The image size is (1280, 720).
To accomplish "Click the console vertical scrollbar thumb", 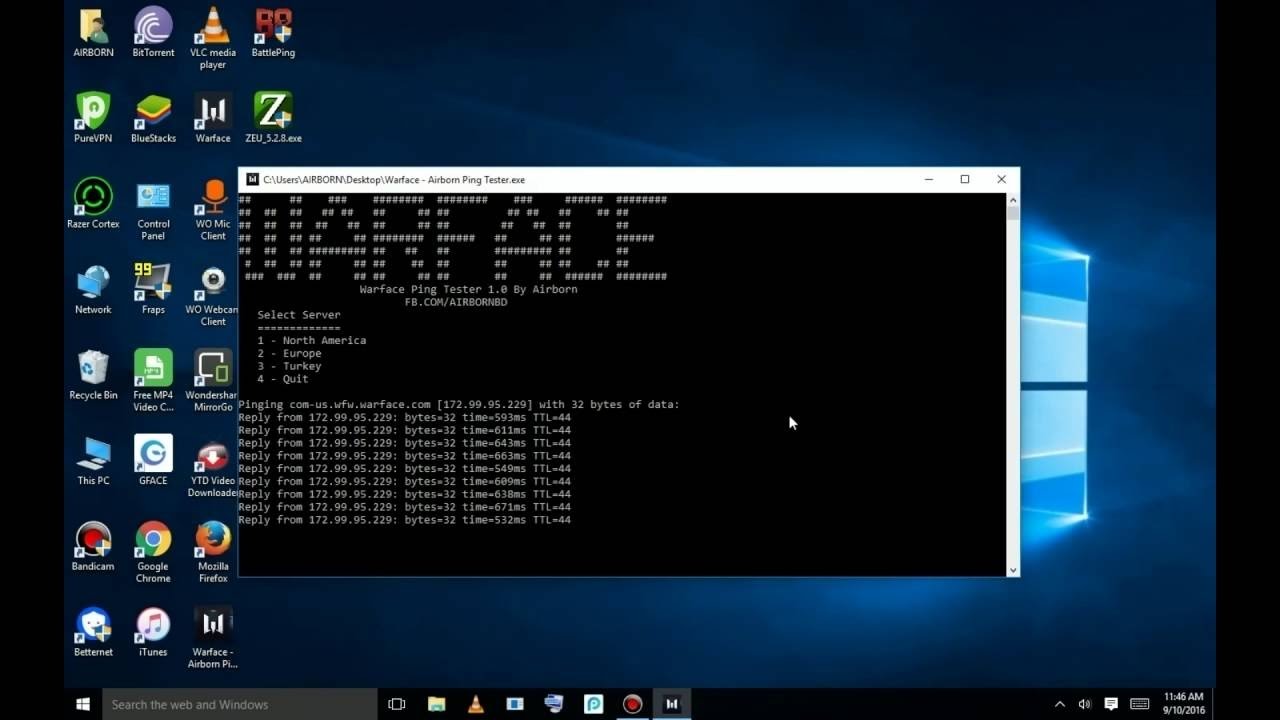I will 1013,213.
